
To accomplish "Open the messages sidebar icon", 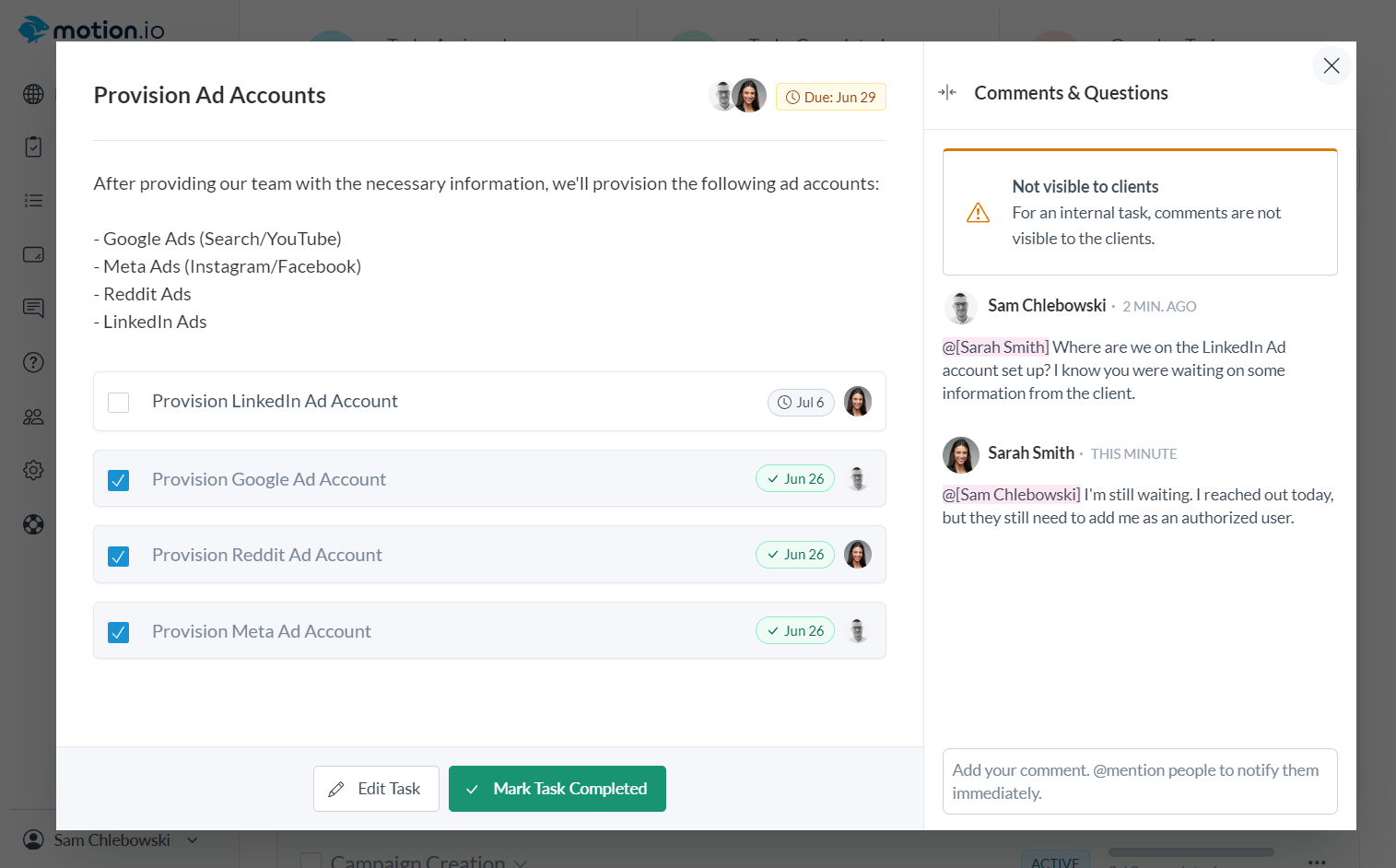I will 33,308.
